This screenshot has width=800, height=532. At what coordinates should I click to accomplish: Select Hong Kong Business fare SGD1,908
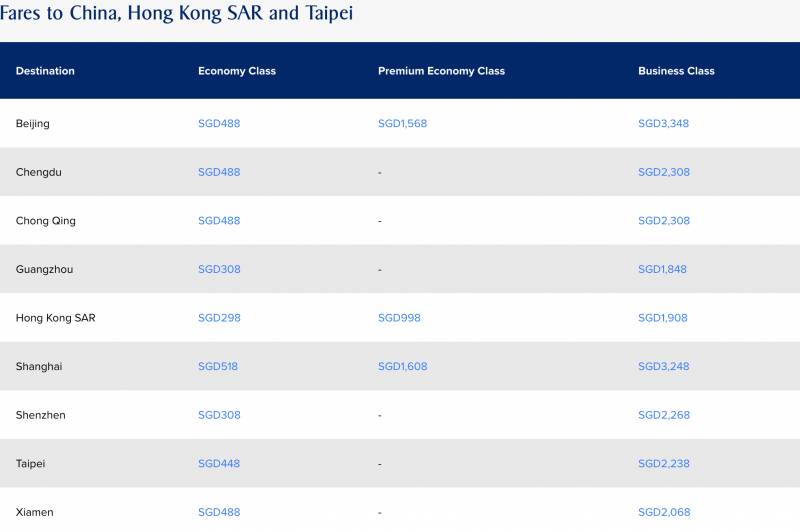(662, 318)
